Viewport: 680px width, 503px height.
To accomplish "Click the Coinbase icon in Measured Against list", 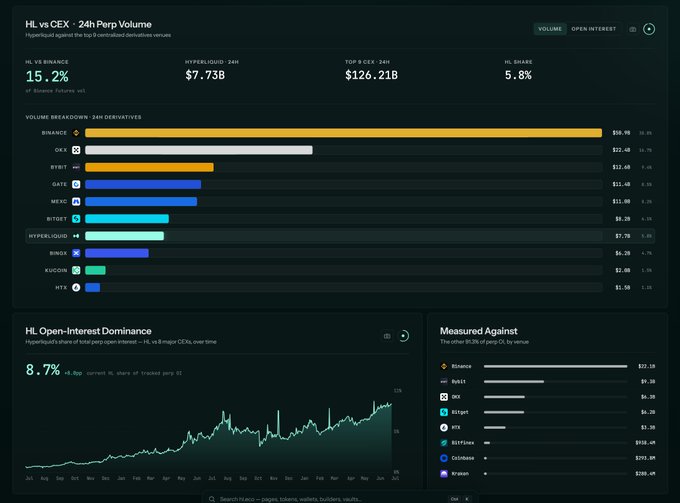I will pos(444,458).
